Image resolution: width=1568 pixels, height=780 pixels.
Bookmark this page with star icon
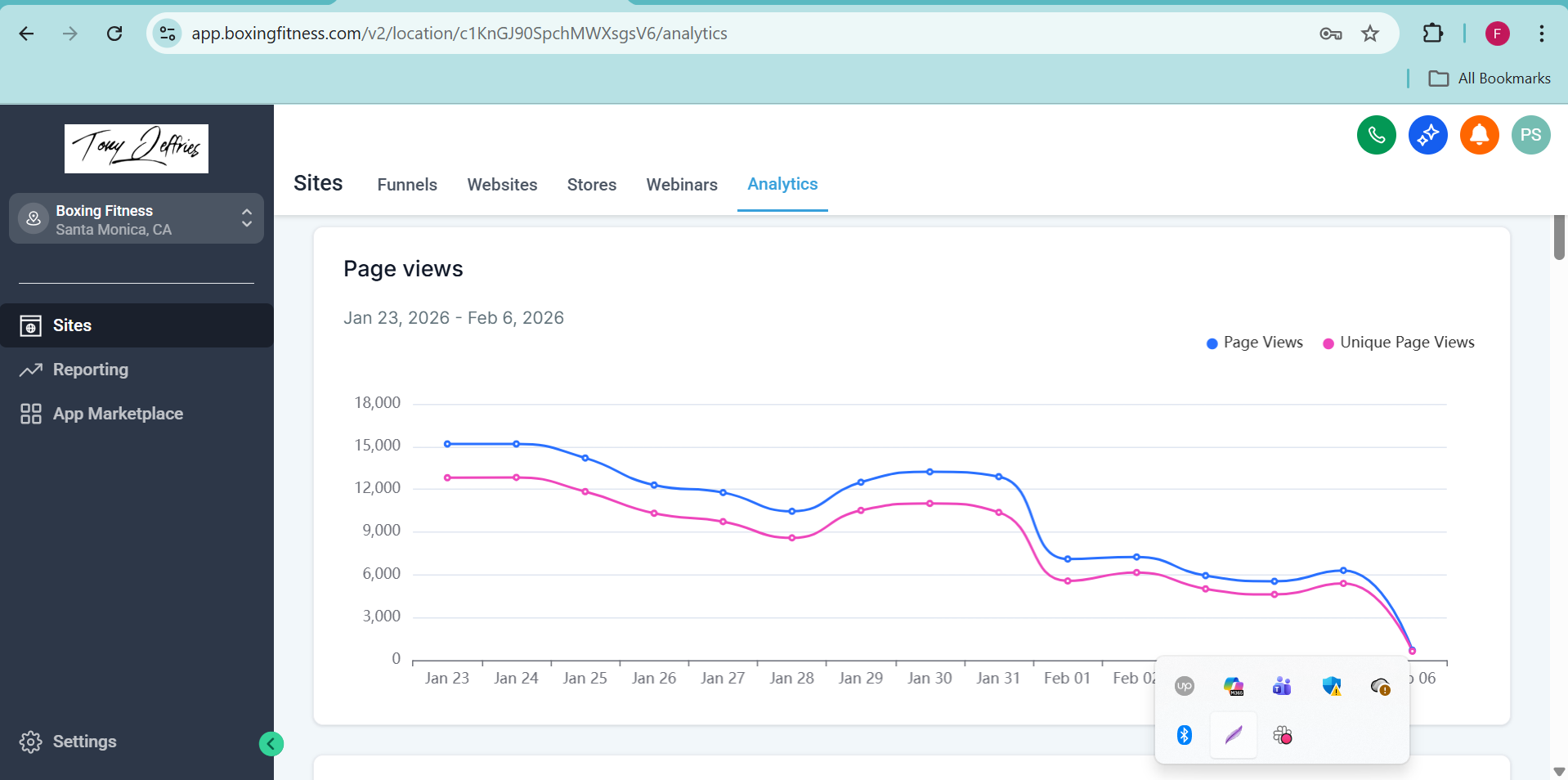click(x=1370, y=34)
